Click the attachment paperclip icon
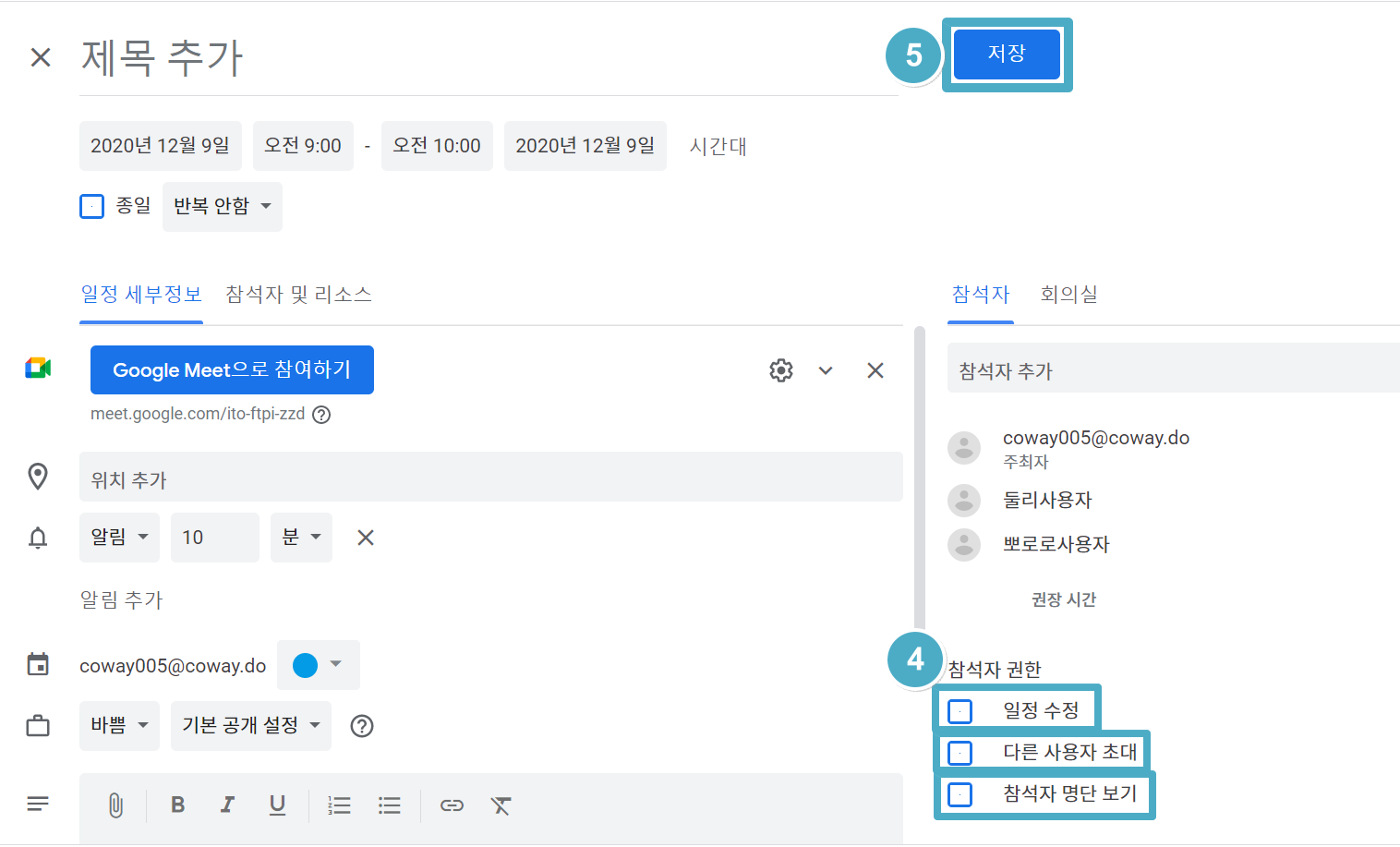This screenshot has height=847, width=1400. coord(115,805)
